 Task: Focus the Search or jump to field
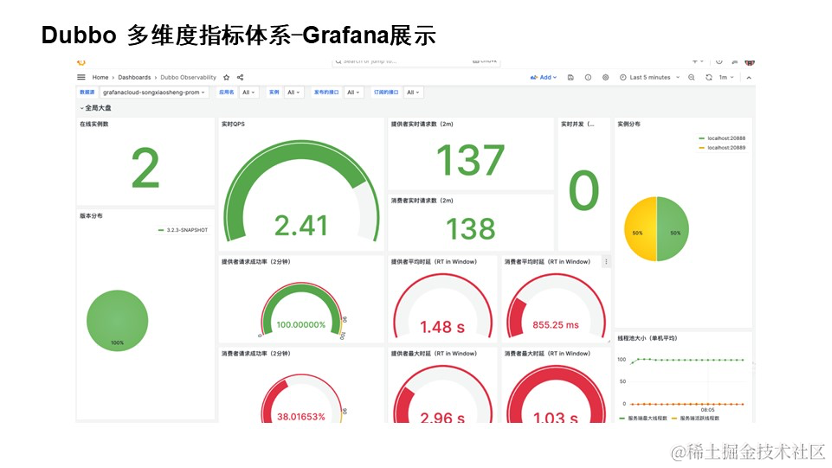coord(417,62)
